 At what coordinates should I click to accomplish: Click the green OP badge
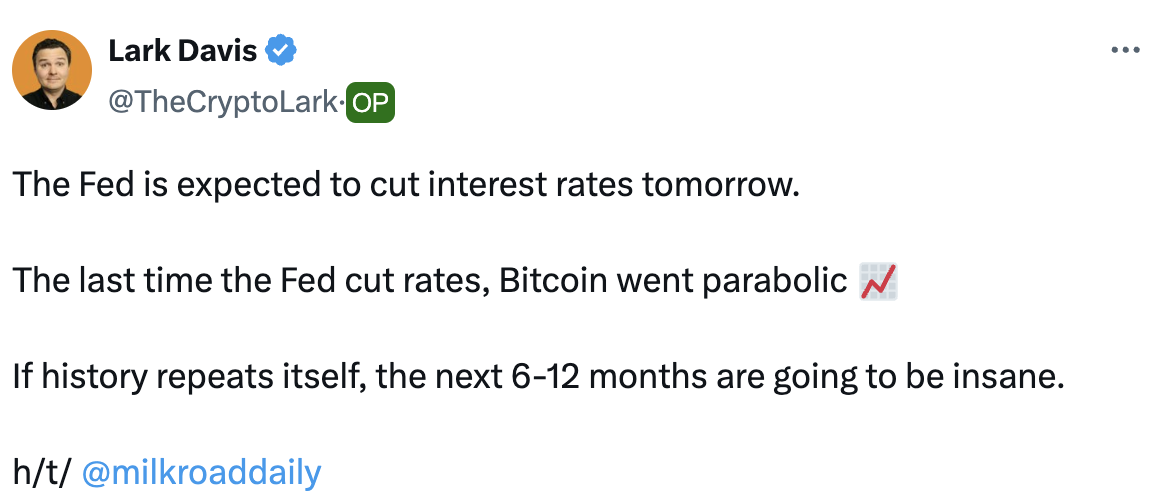tap(370, 103)
